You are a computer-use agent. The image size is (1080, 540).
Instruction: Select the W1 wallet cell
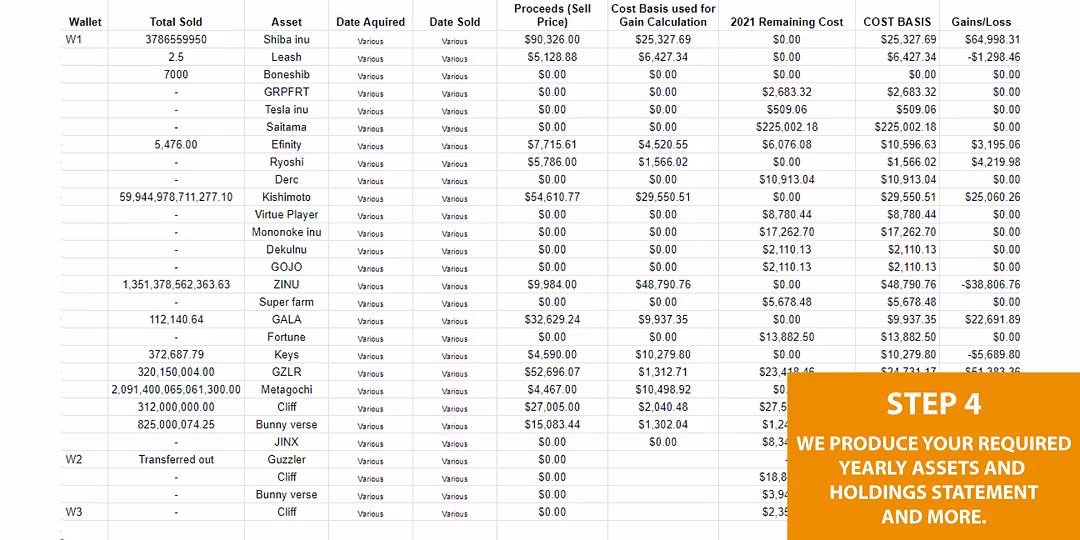[74, 40]
